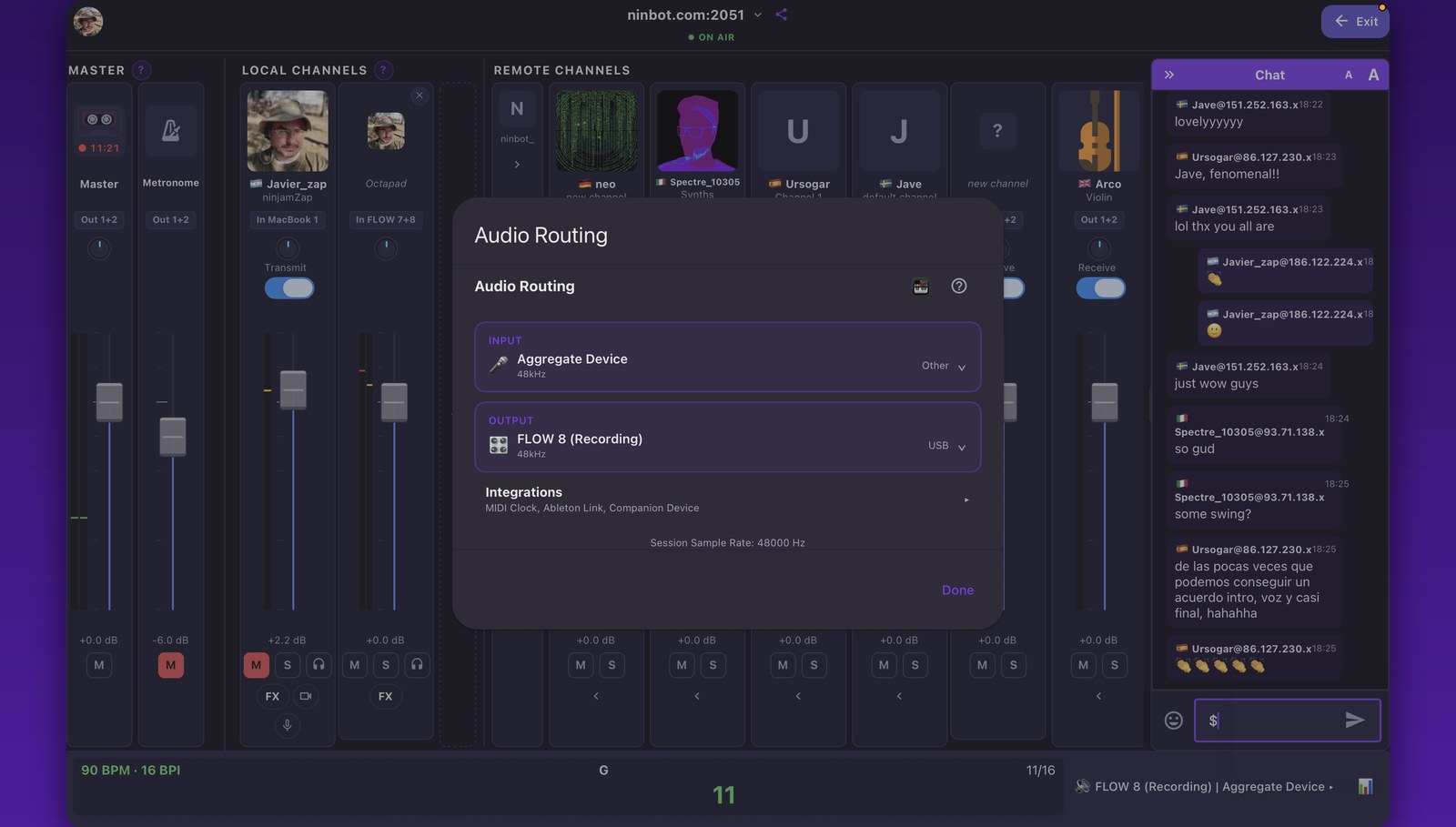
Task: Expand the ninbot_ remote channel chevron
Action: tap(517, 165)
